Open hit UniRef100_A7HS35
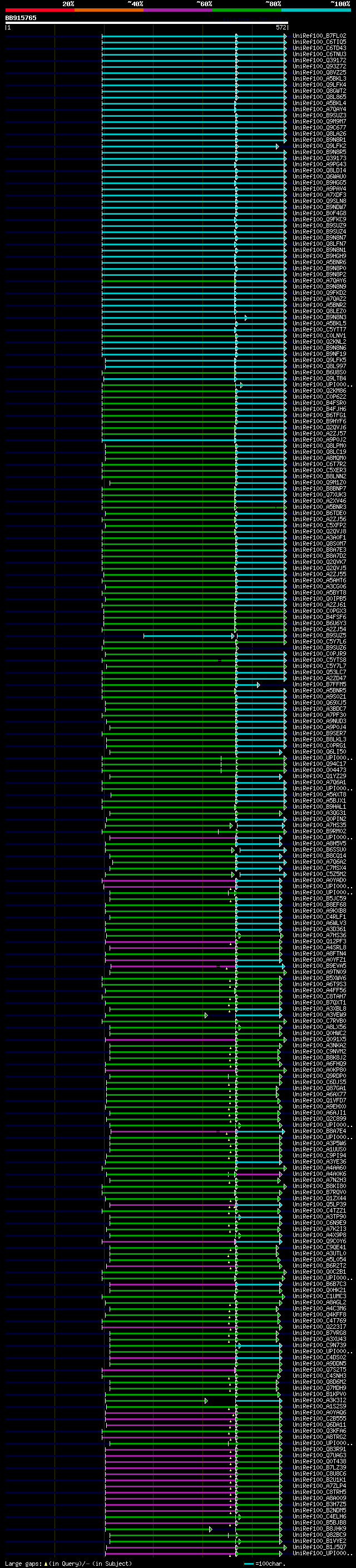356x1568 pixels. point(319,825)
